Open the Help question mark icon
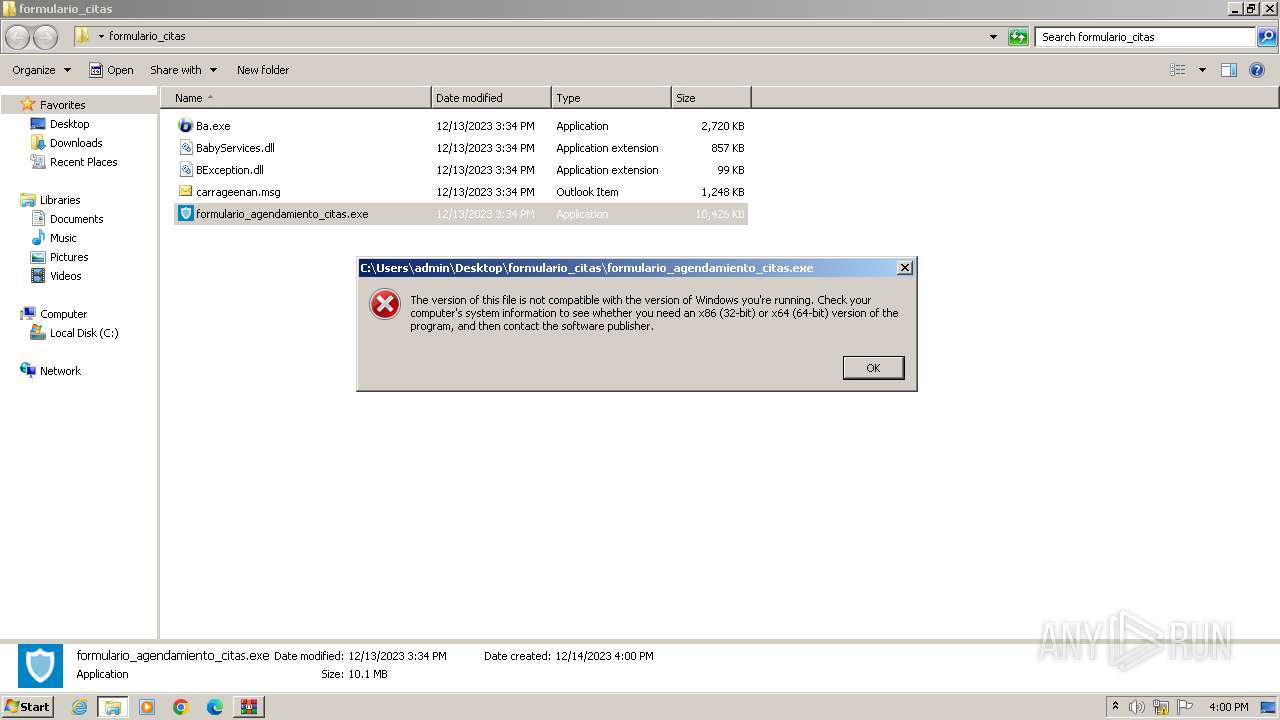The width and height of the screenshot is (1280, 720). [x=1257, y=70]
